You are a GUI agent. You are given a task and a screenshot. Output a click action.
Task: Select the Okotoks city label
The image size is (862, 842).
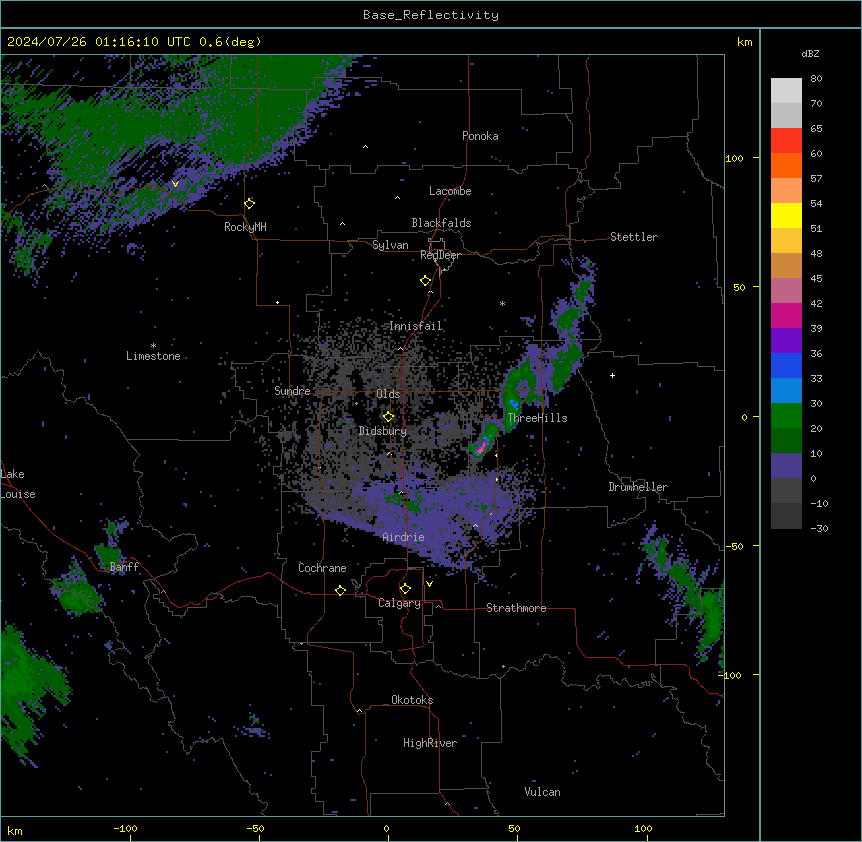(412, 700)
